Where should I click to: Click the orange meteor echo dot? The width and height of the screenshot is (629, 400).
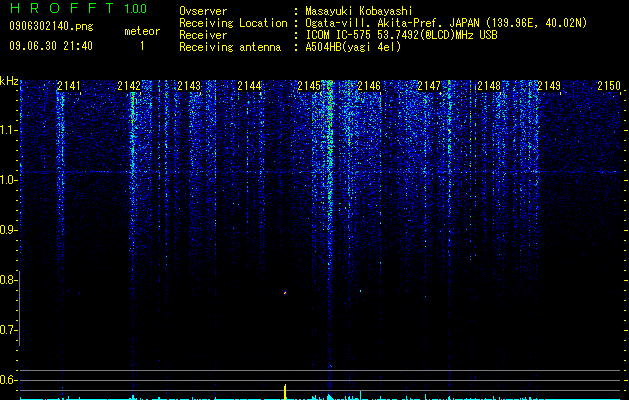click(x=285, y=293)
